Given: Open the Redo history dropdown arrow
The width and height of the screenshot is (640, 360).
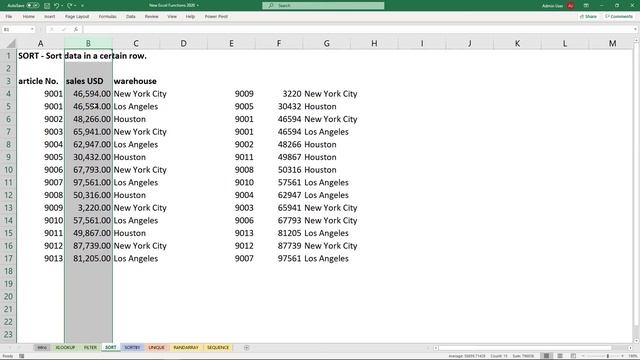Looking at the screenshot, I should pos(76,6).
